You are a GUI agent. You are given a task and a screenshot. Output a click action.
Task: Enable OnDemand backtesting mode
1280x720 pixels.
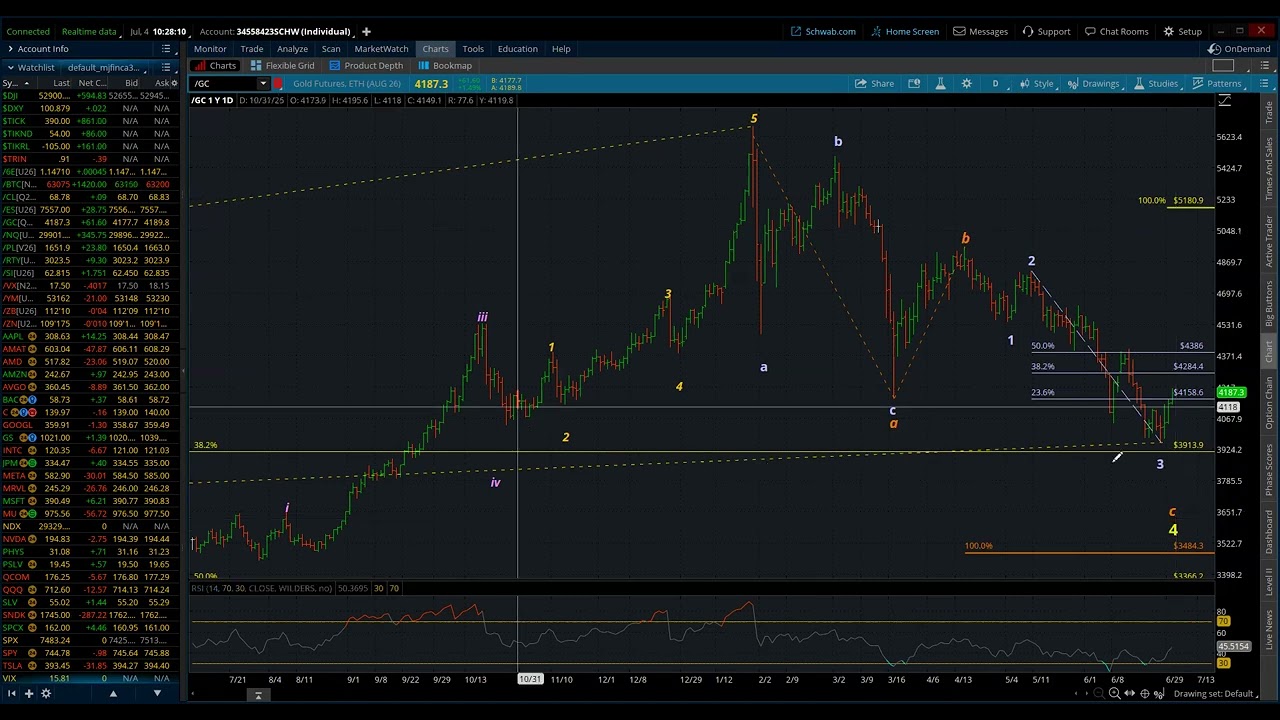point(1239,49)
